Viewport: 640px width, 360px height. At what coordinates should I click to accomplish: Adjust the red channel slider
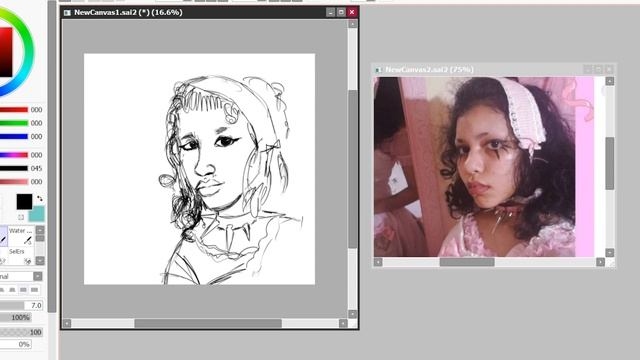click(14, 109)
